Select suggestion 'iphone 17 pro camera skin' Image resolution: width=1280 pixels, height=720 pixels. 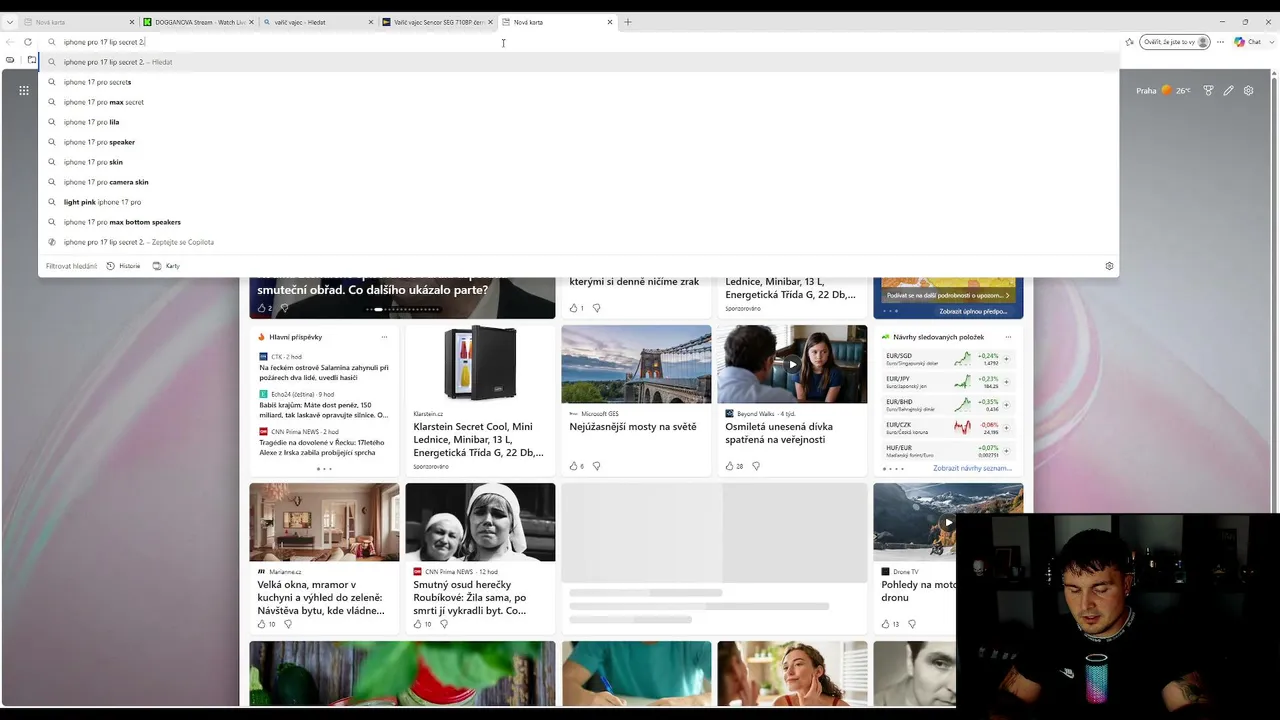[x=579, y=182]
